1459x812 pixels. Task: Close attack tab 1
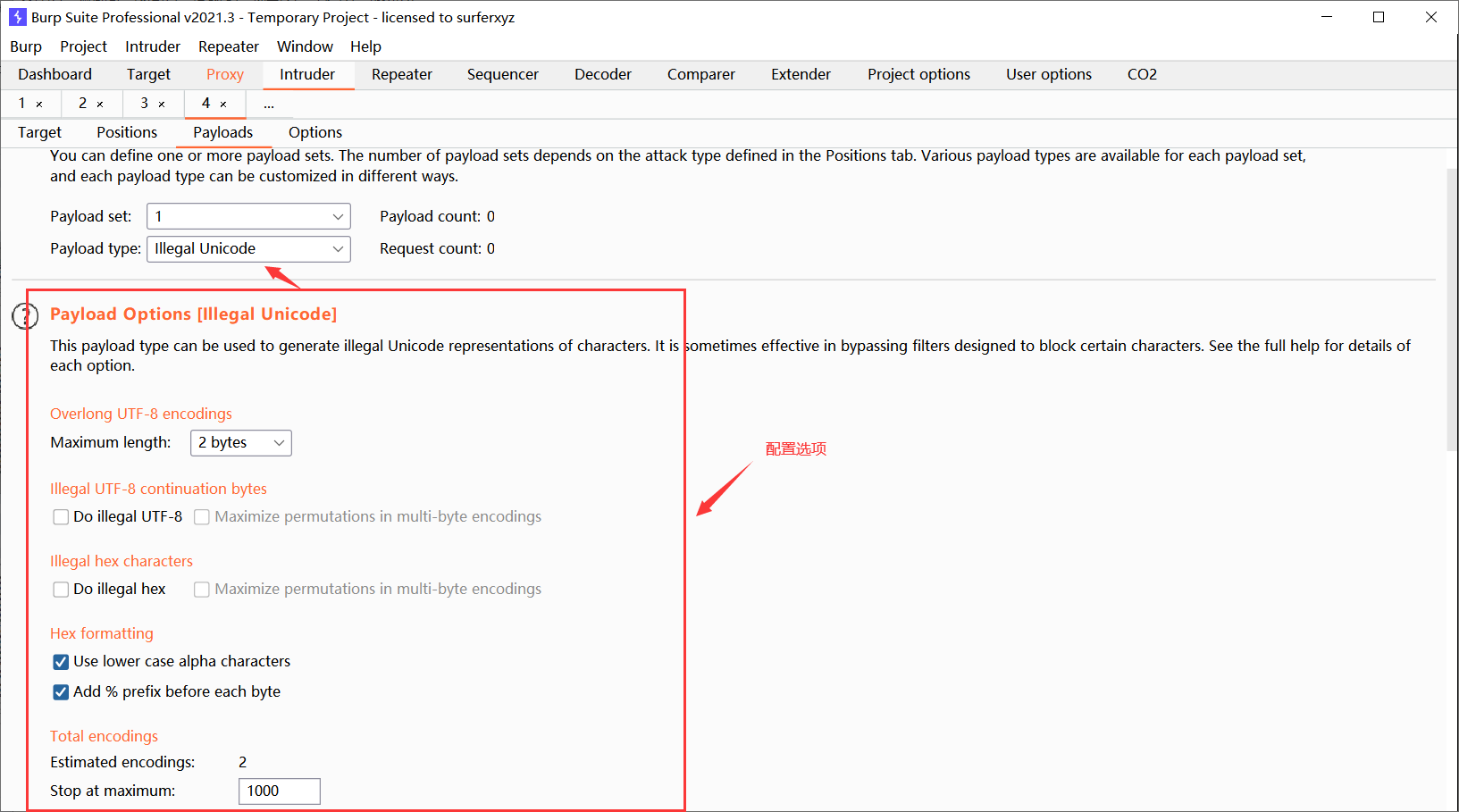(x=39, y=105)
